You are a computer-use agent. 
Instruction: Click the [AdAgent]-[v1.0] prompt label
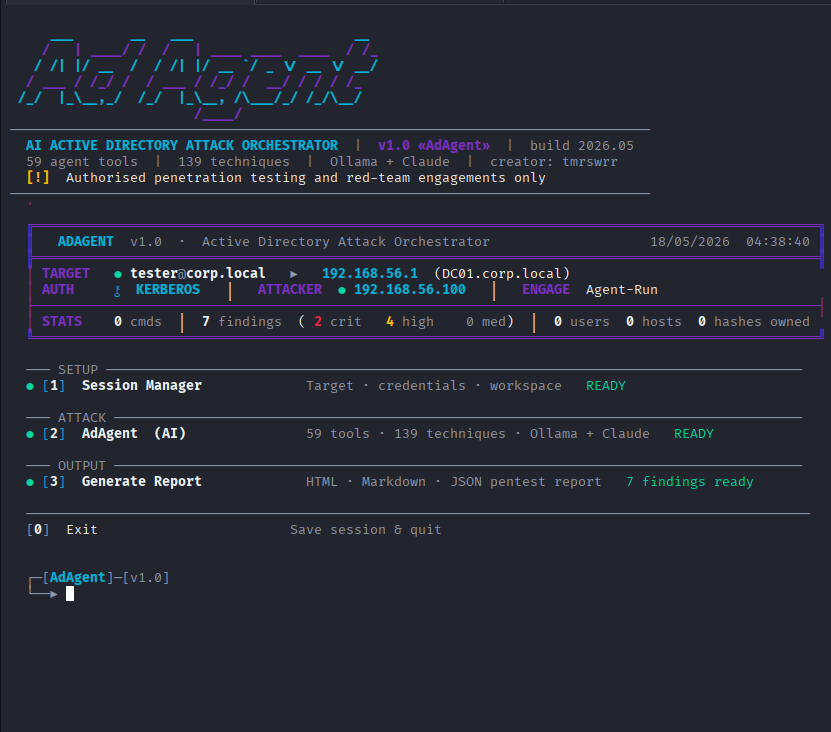click(x=106, y=577)
